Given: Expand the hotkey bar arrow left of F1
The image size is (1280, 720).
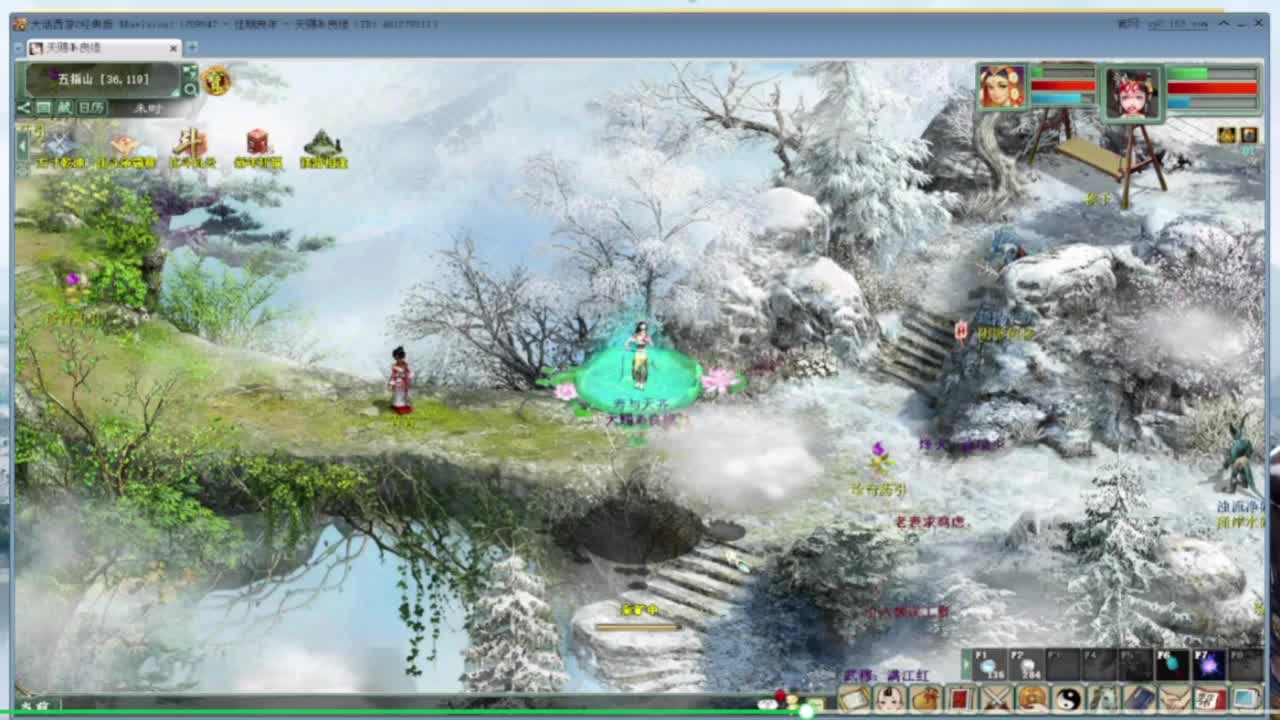Looking at the screenshot, I should pyautogui.click(x=966, y=665).
